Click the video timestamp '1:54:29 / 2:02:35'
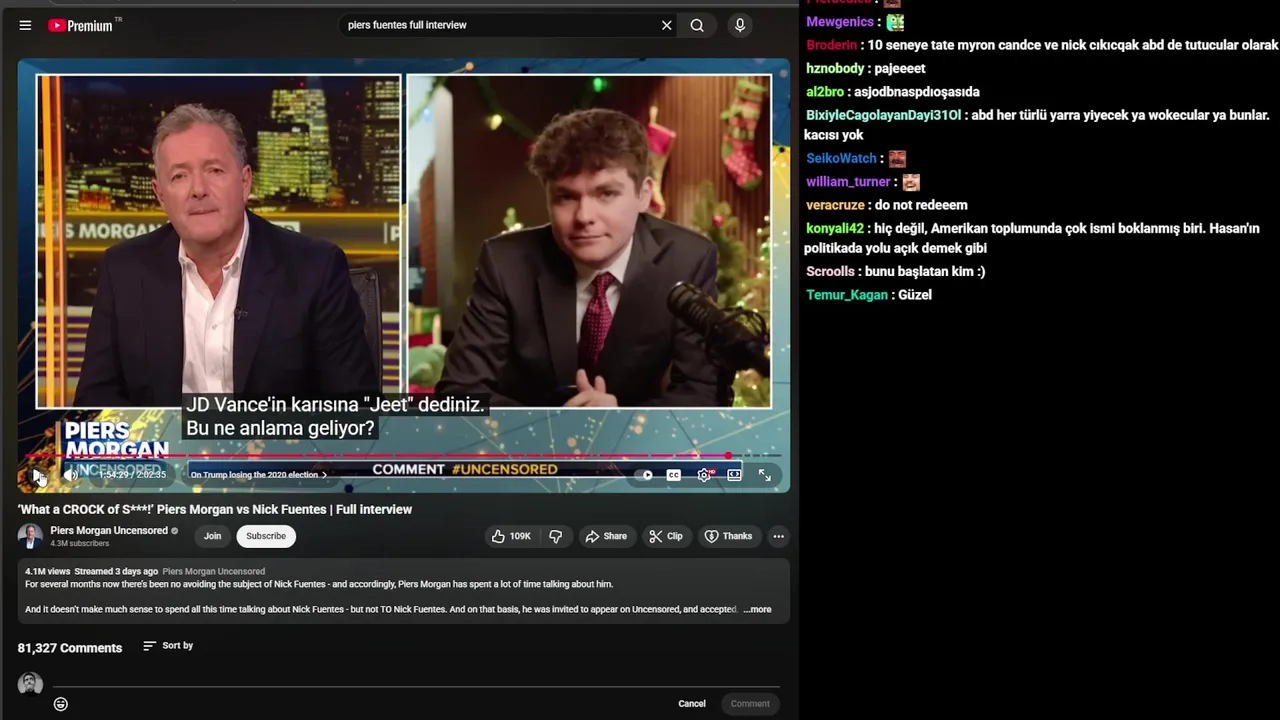The height and width of the screenshot is (720, 1280). pyautogui.click(x=132, y=475)
